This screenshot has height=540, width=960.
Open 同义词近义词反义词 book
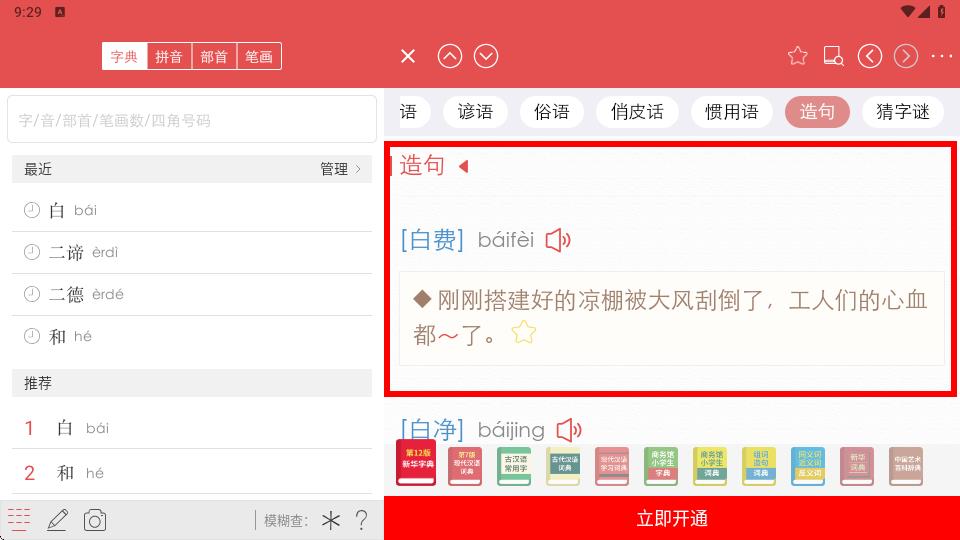click(x=808, y=467)
